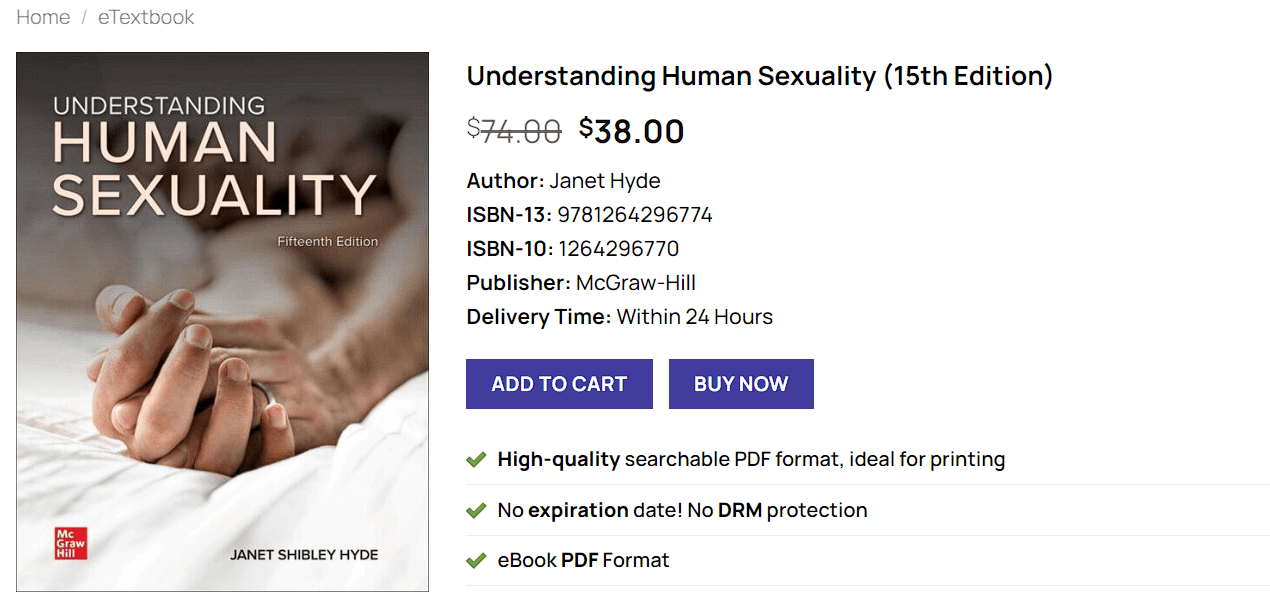Select the author name Janet Hyde
The height and width of the screenshot is (607, 1270).
pos(604,181)
